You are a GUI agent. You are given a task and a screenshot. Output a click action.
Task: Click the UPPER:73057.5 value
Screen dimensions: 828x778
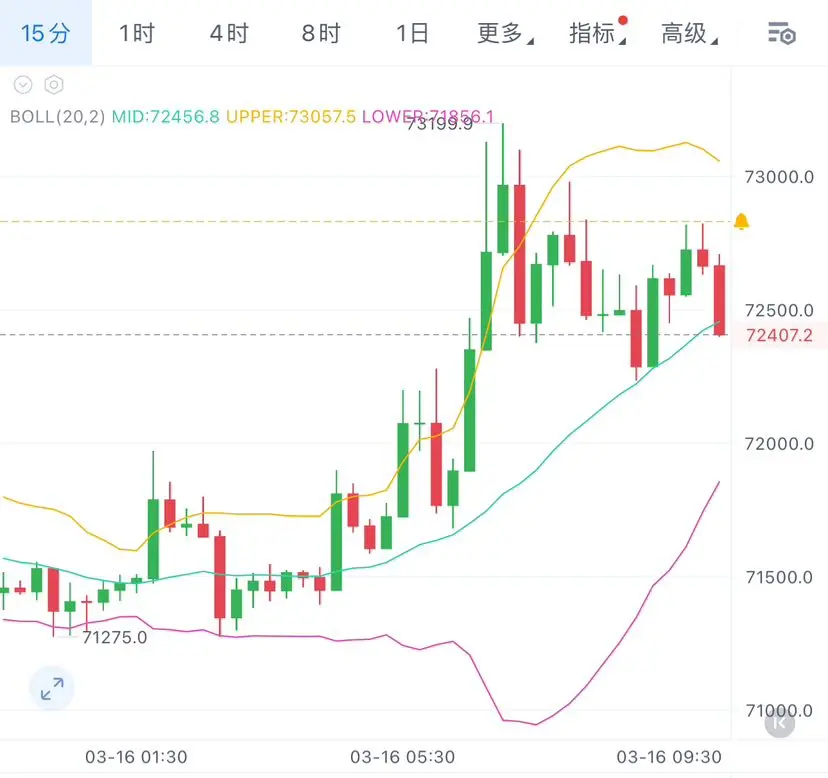(x=291, y=116)
